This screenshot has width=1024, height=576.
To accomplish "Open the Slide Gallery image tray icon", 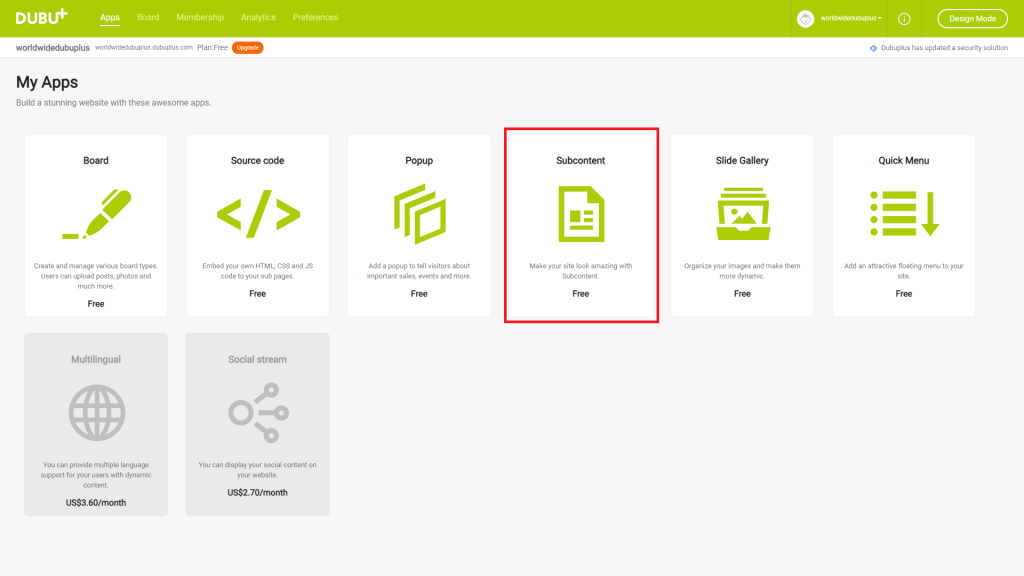I will click(743, 214).
